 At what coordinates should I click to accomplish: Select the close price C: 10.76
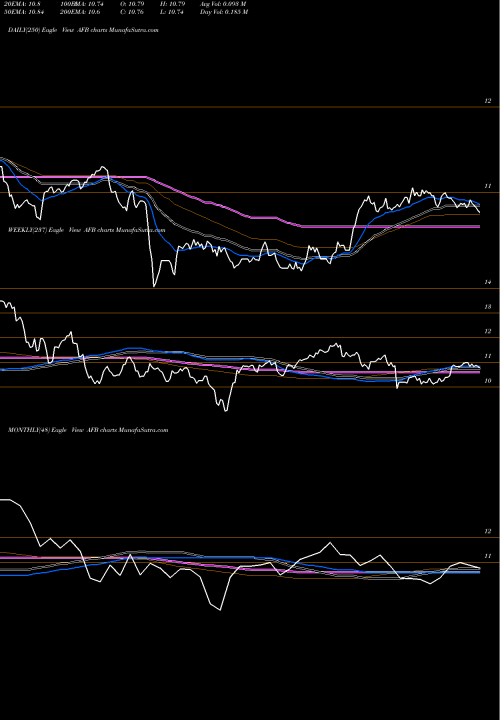tap(132, 12)
